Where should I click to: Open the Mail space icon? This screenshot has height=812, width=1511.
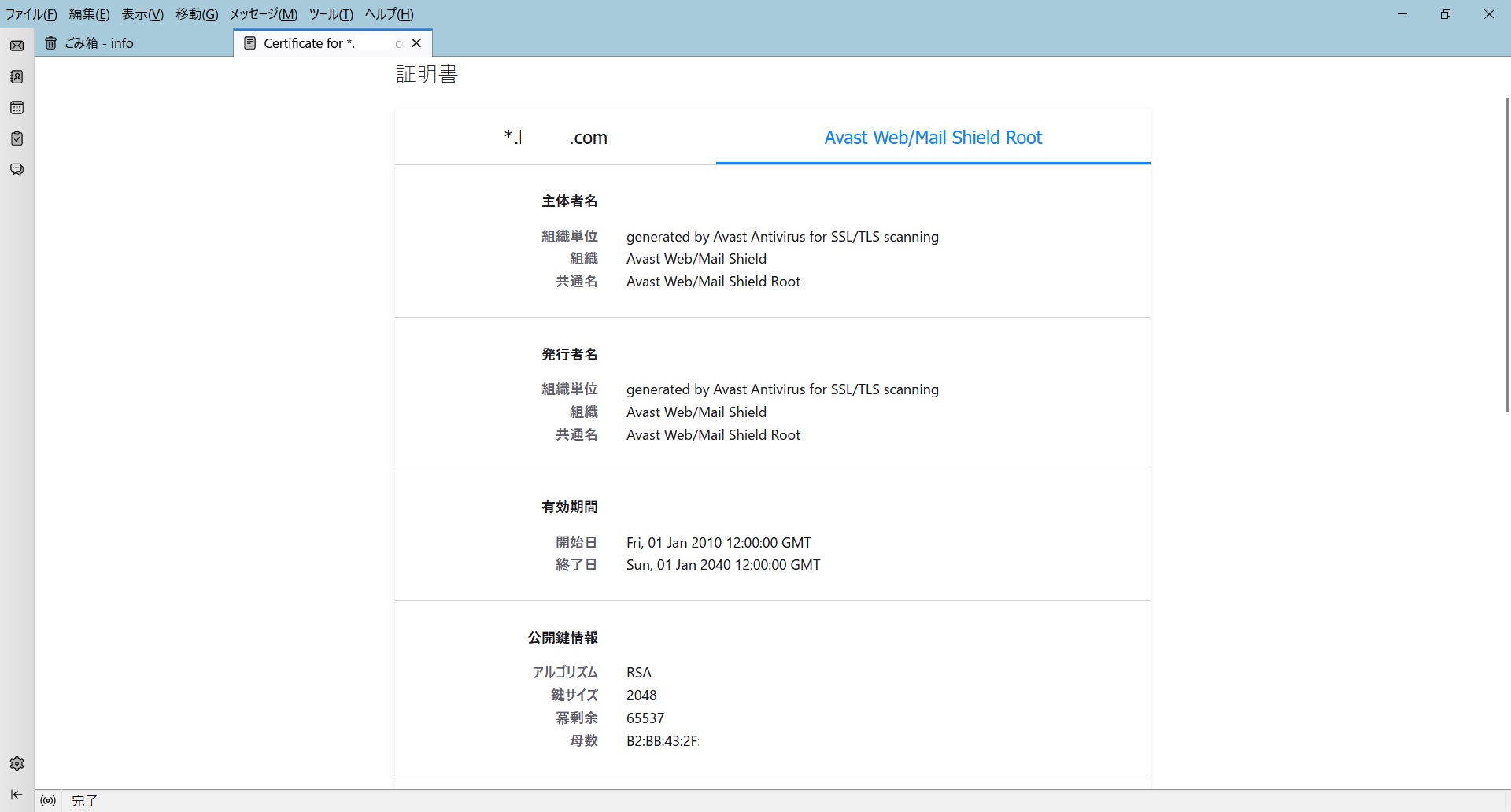coord(17,46)
